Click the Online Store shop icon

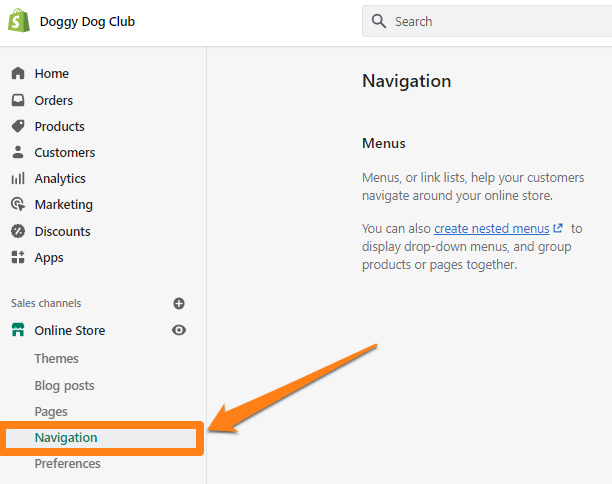(x=18, y=330)
